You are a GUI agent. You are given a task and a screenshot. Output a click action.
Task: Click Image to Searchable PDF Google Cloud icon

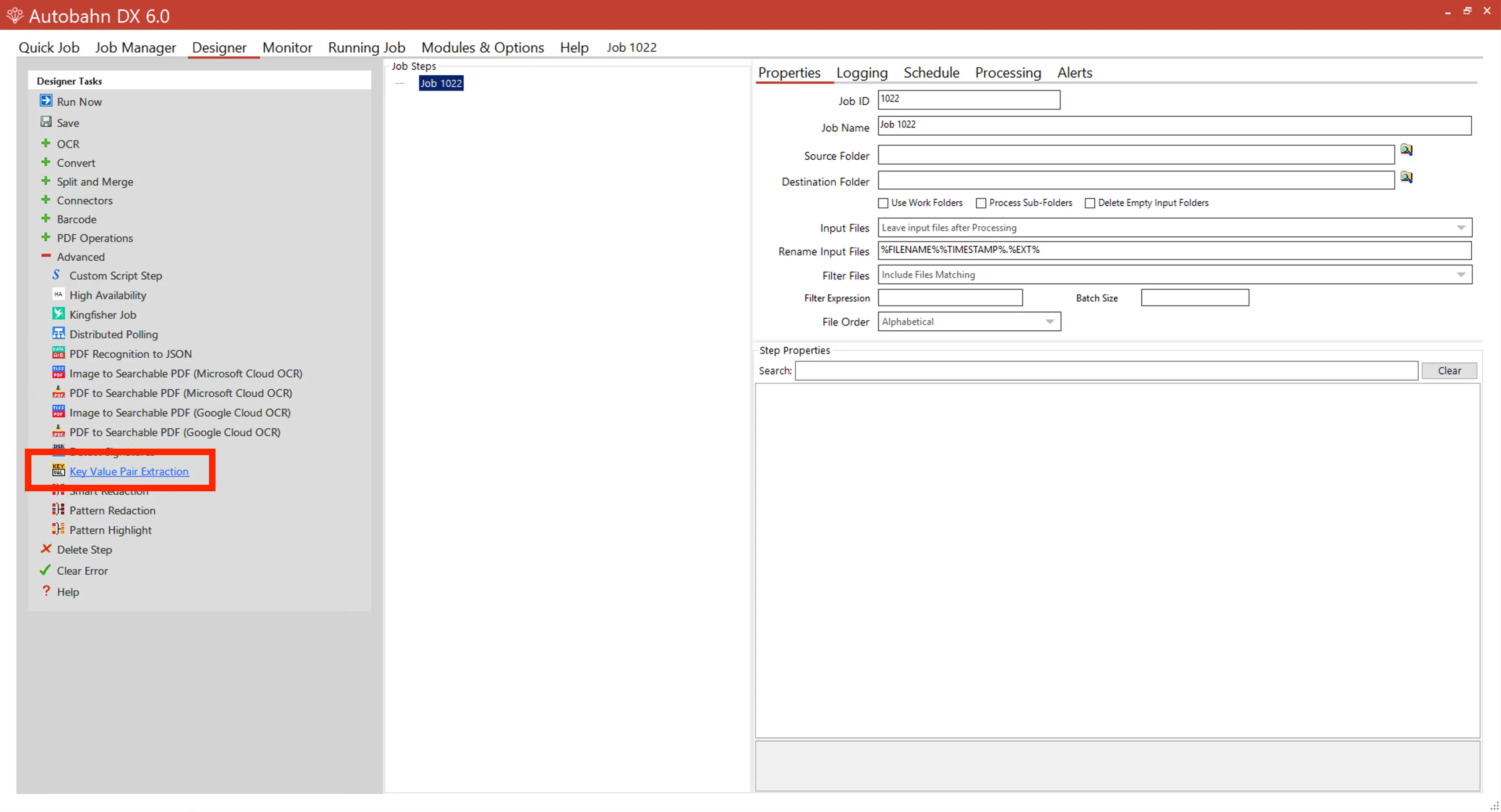point(58,412)
